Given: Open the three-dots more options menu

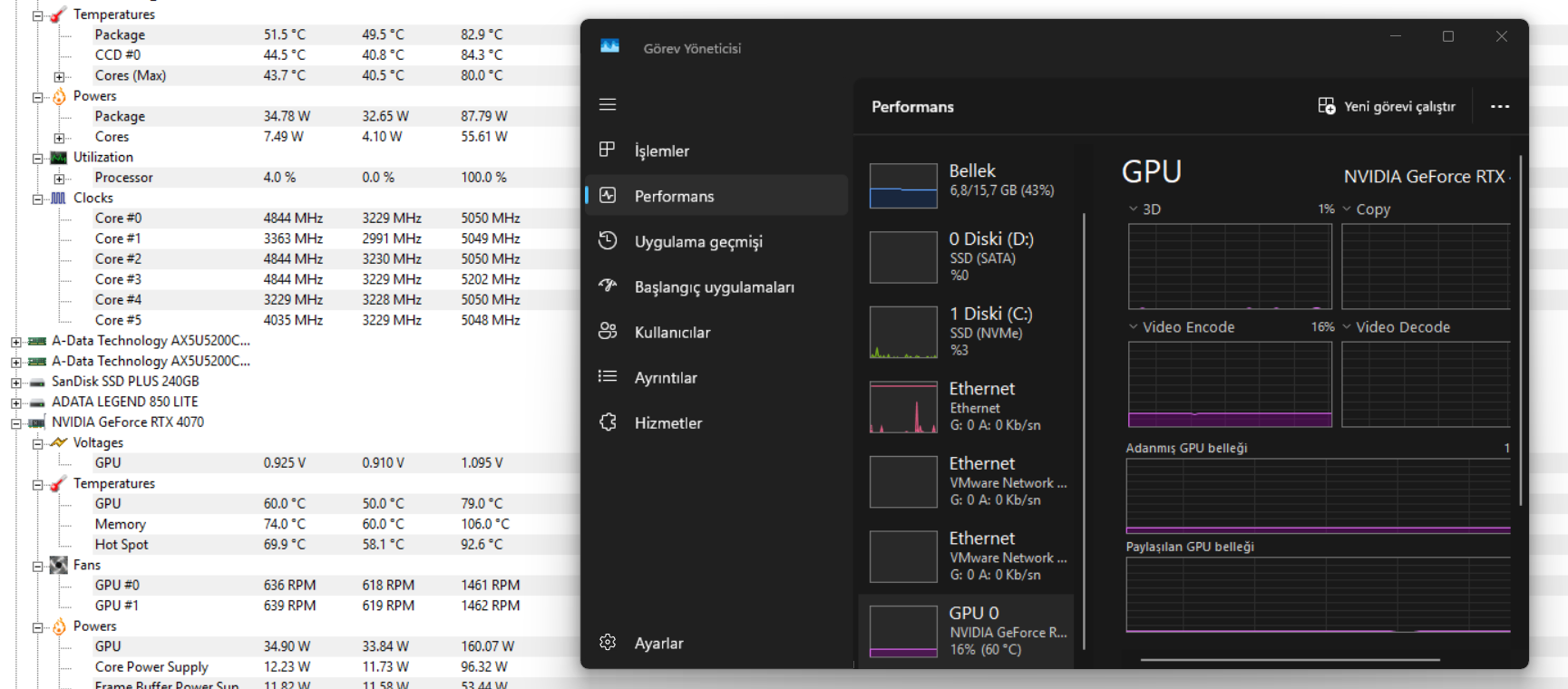Looking at the screenshot, I should pyautogui.click(x=1500, y=106).
